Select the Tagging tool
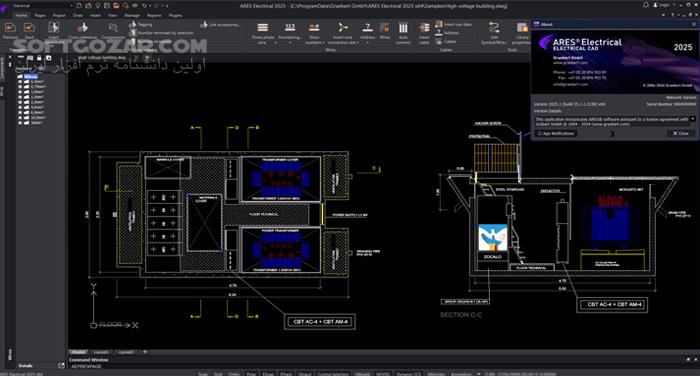 [141, 25]
